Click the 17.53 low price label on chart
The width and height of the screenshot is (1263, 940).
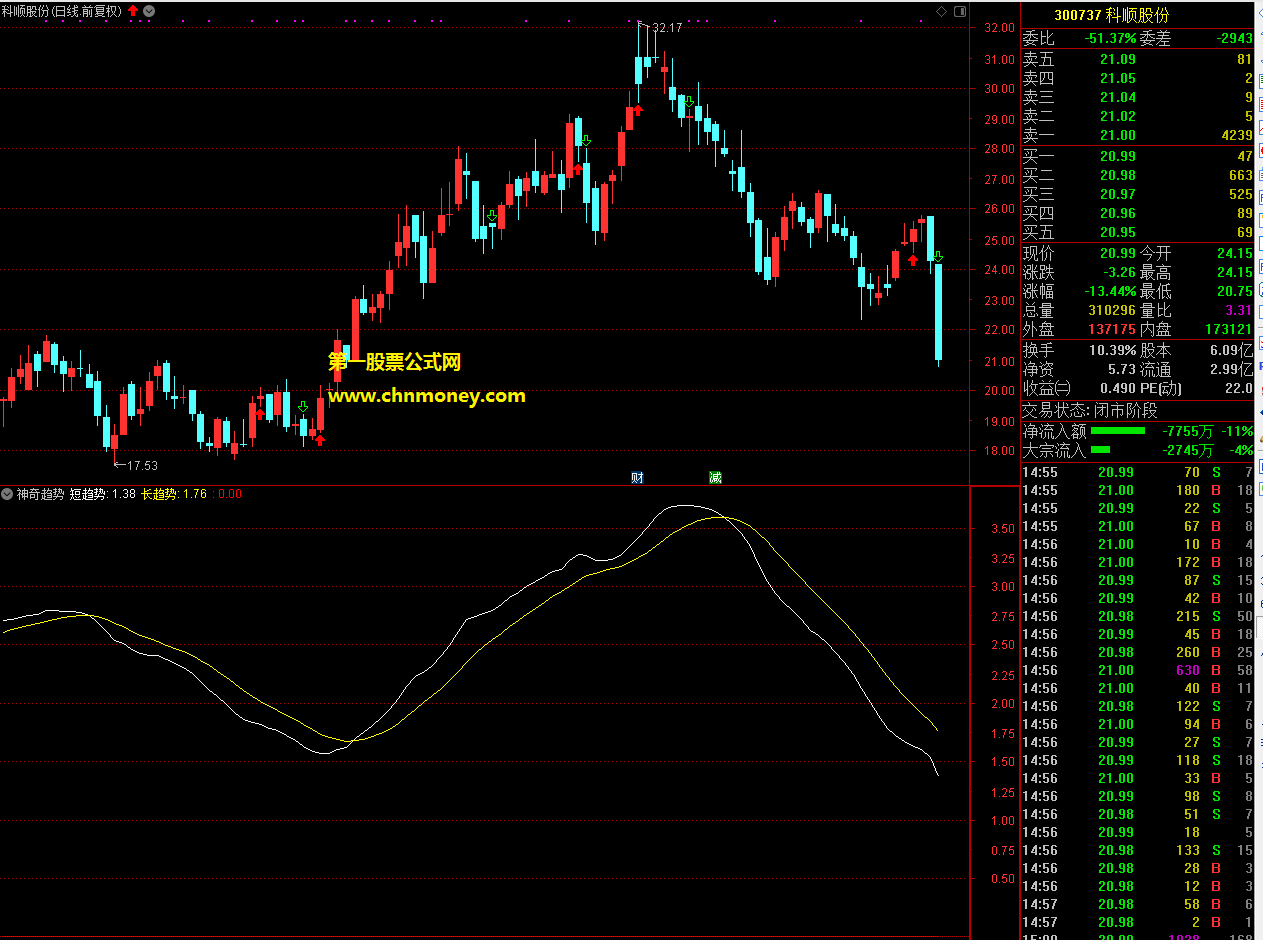(143, 465)
